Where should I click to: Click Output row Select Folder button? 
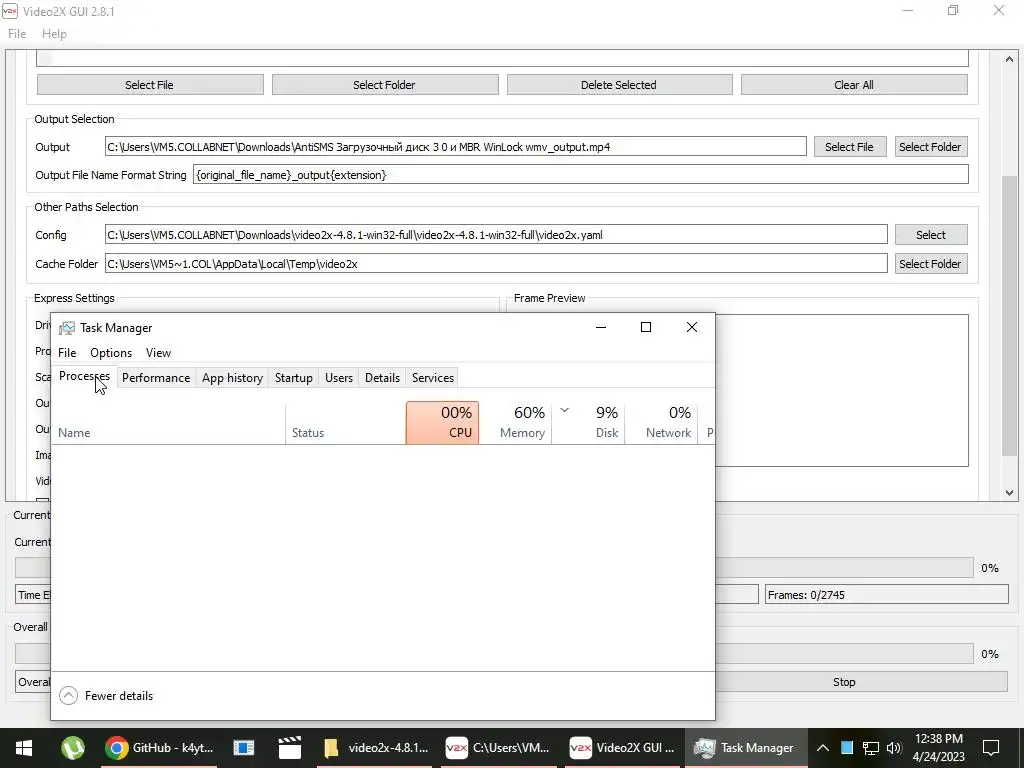[931, 147]
